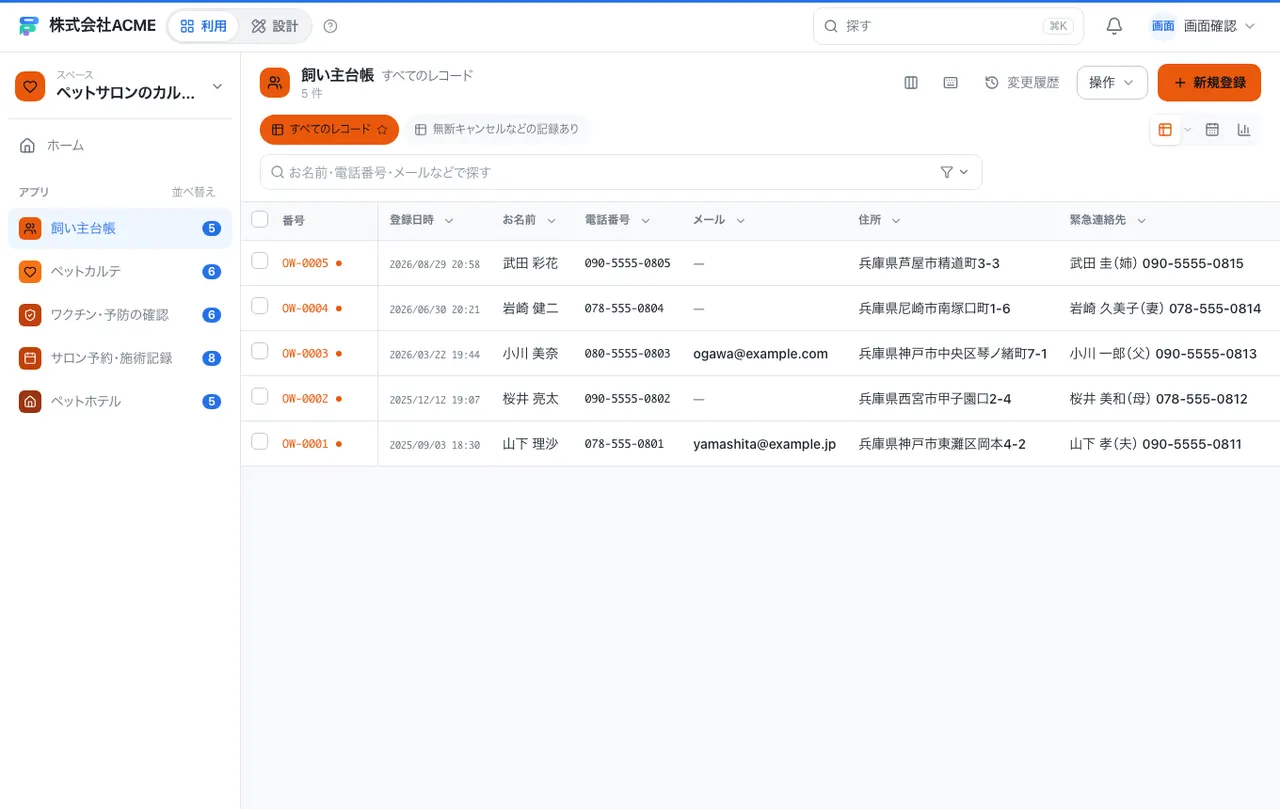The image size is (1280, 809).
Task: Open ペットカルテ app in sidebar
Action: pos(120,272)
